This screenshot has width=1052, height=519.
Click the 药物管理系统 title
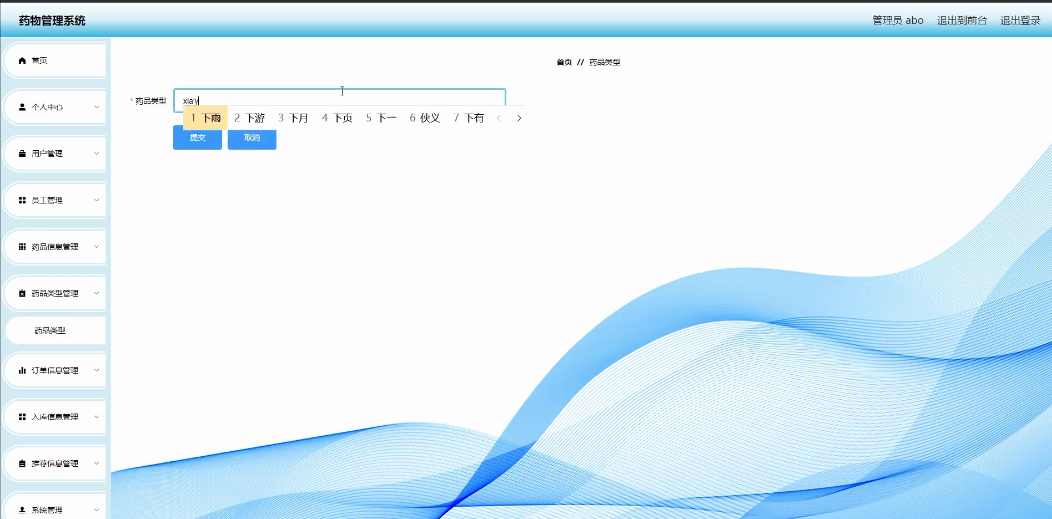52,21
